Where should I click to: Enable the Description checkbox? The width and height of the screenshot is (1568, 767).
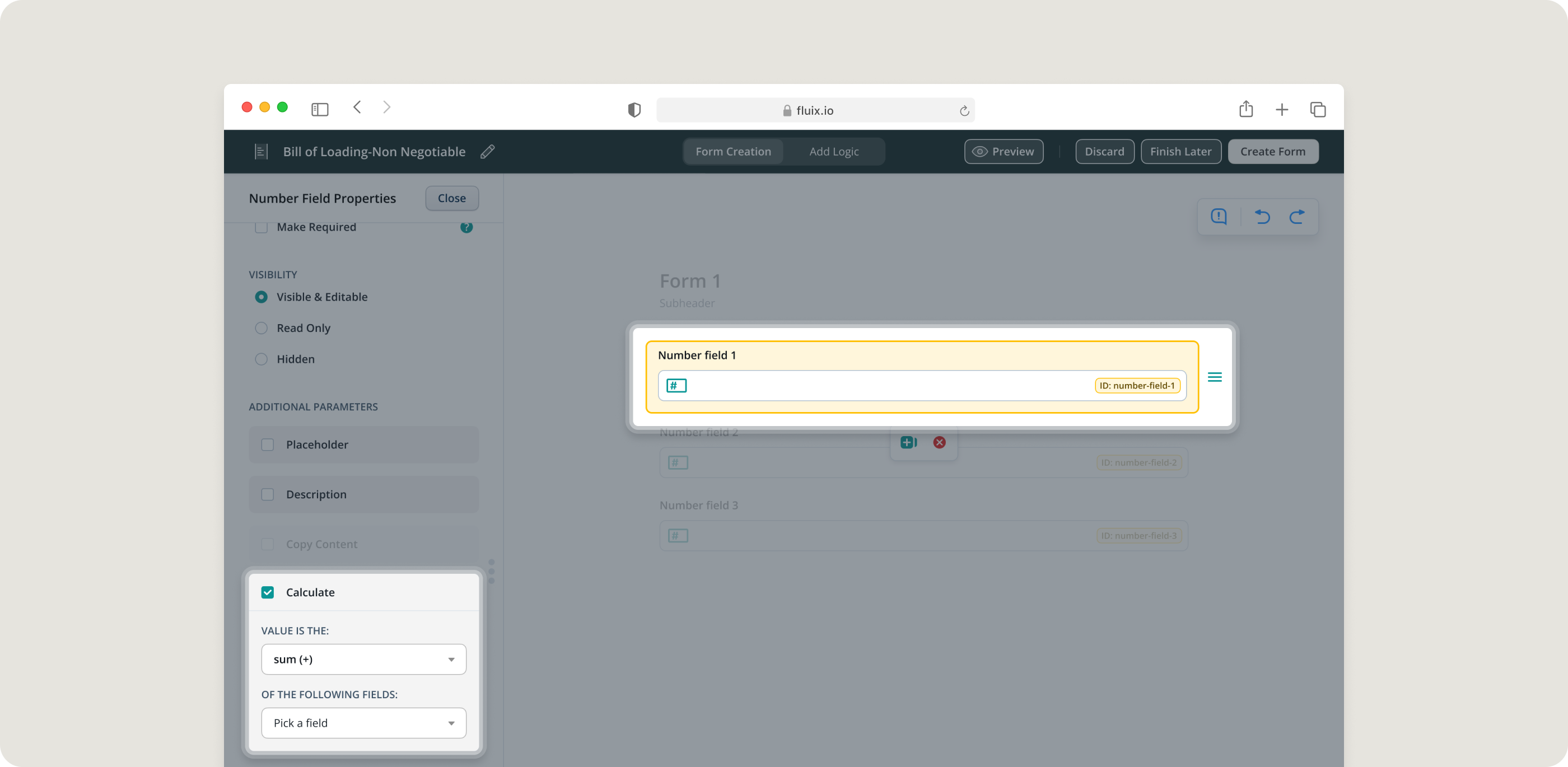coord(267,494)
